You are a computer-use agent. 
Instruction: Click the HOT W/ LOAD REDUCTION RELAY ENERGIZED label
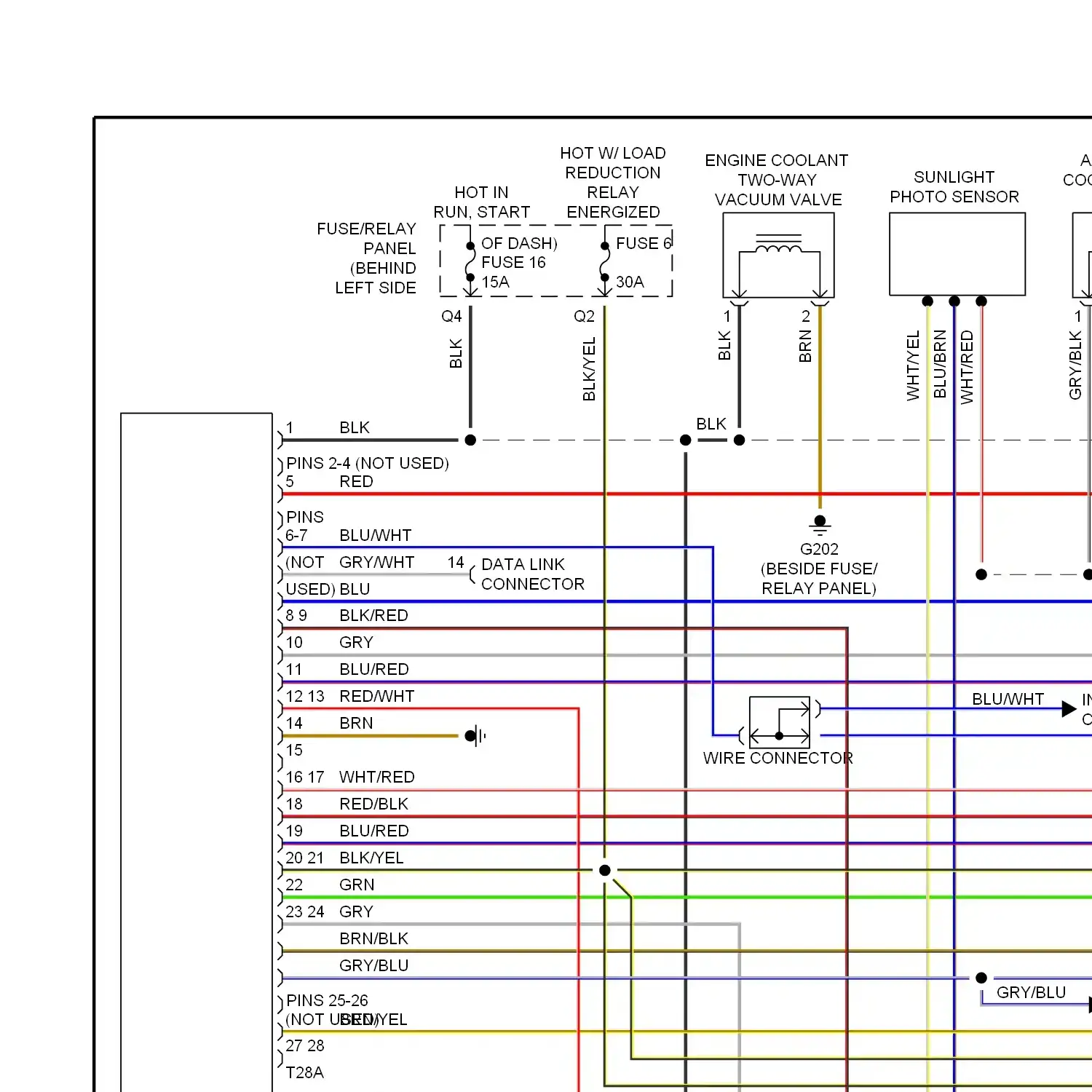pos(613,183)
